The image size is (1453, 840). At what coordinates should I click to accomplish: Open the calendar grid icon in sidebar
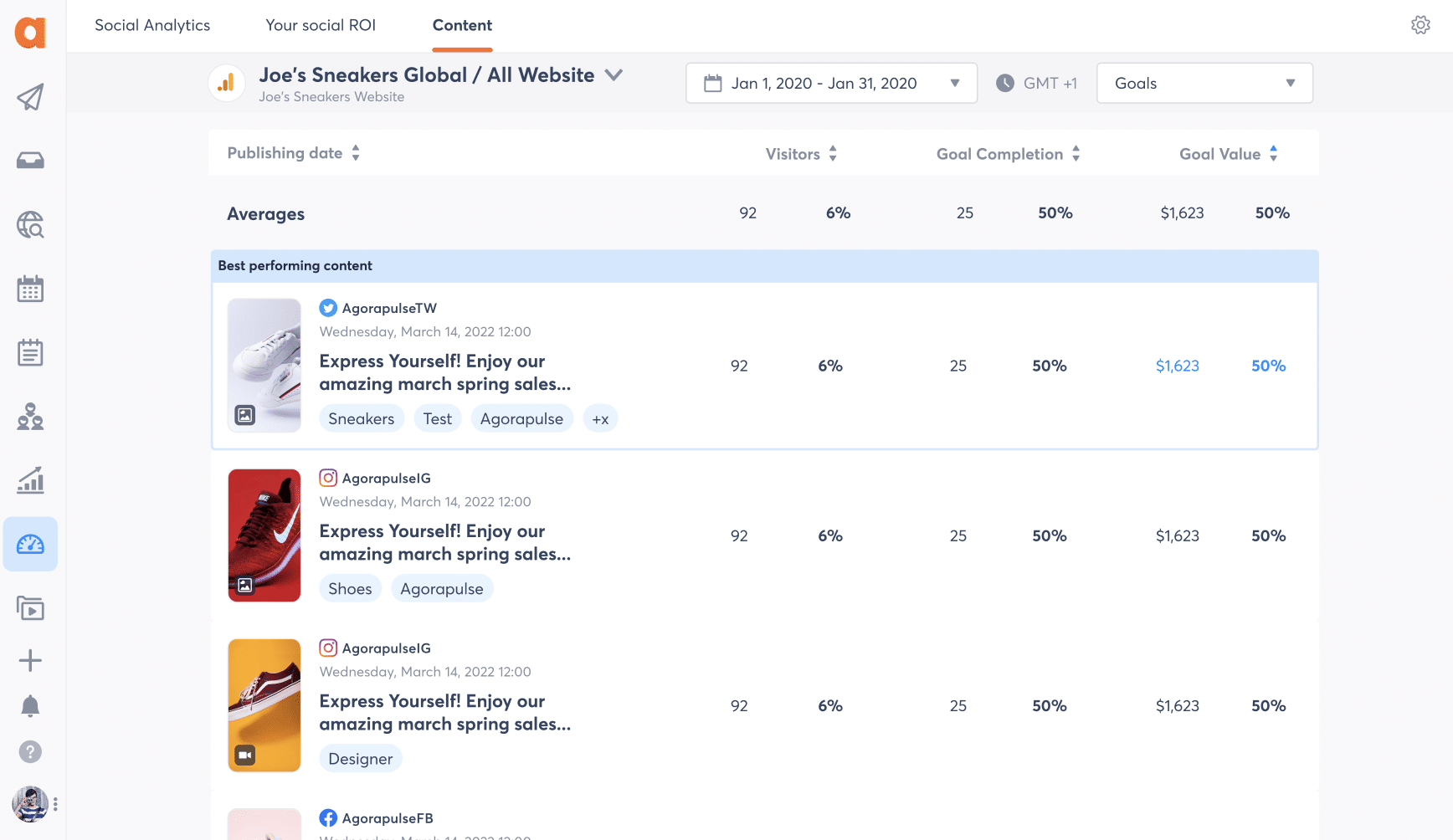click(x=30, y=289)
